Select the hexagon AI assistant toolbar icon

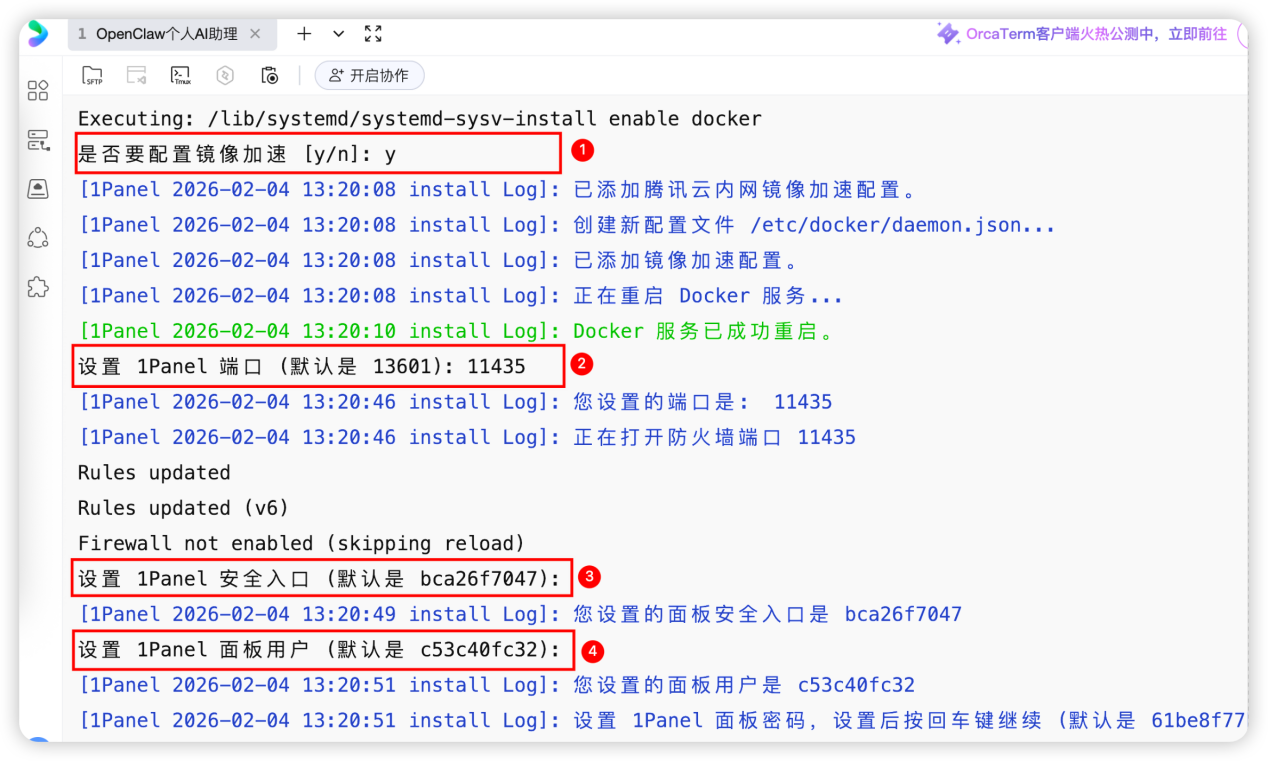click(x=225, y=75)
